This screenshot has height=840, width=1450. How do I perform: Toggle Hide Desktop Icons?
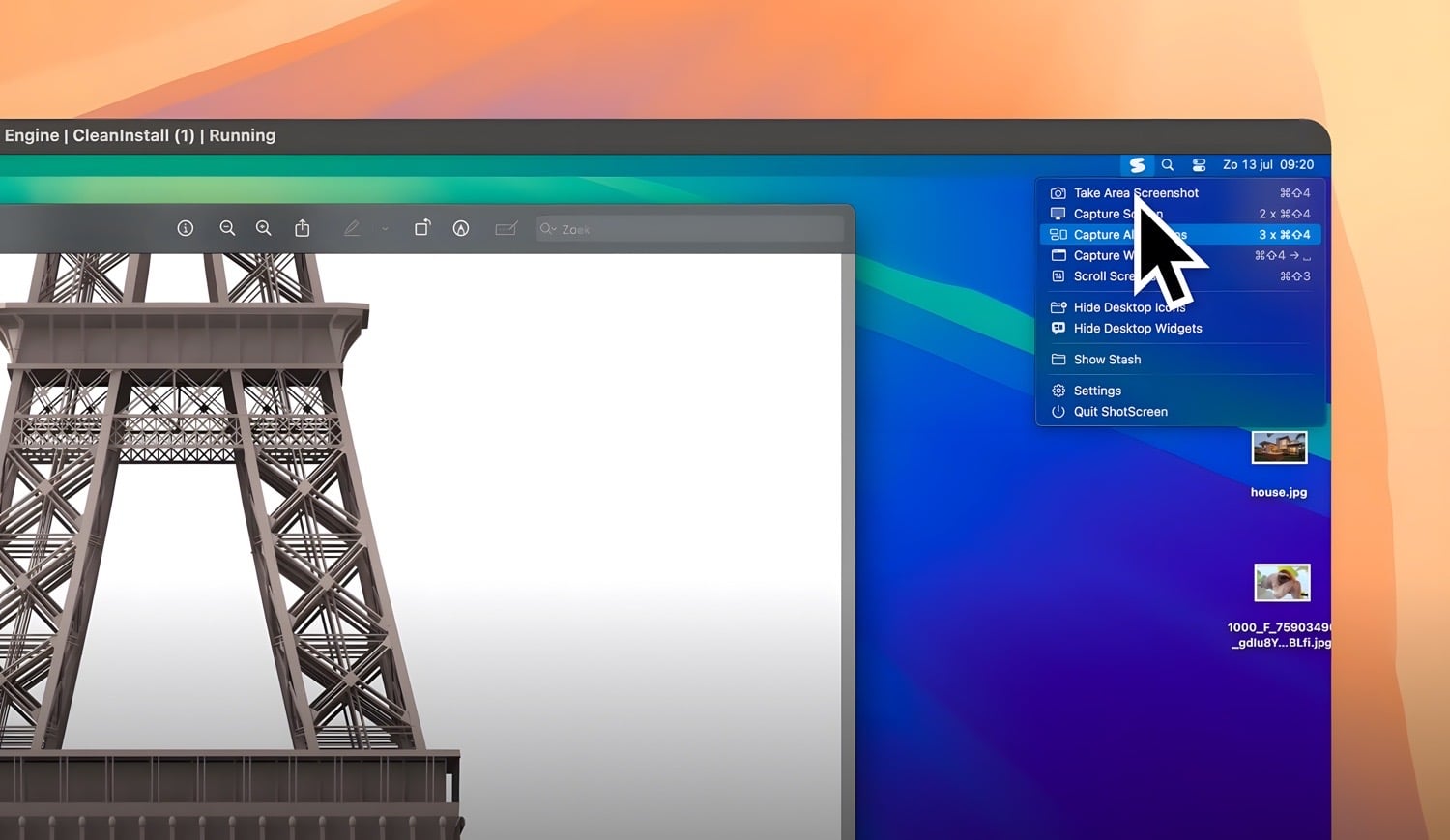coord(1128,307)
